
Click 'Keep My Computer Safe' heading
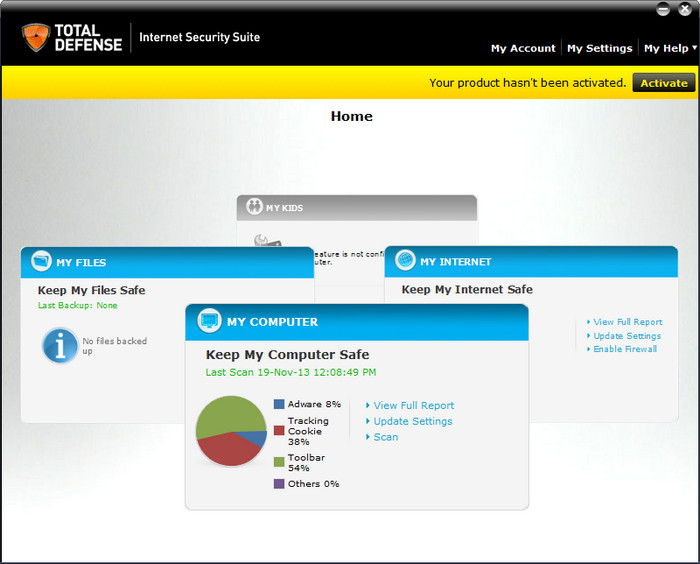[x=288, y=355]
